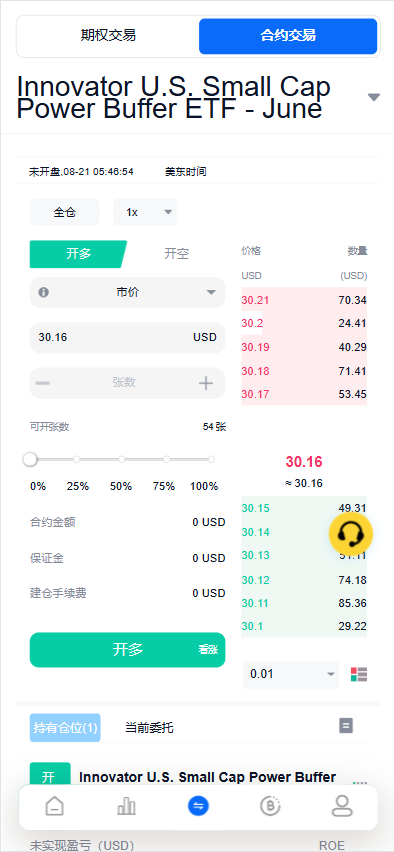Select bid price 30.12
394x852 pixels.
tap(255, 580)
